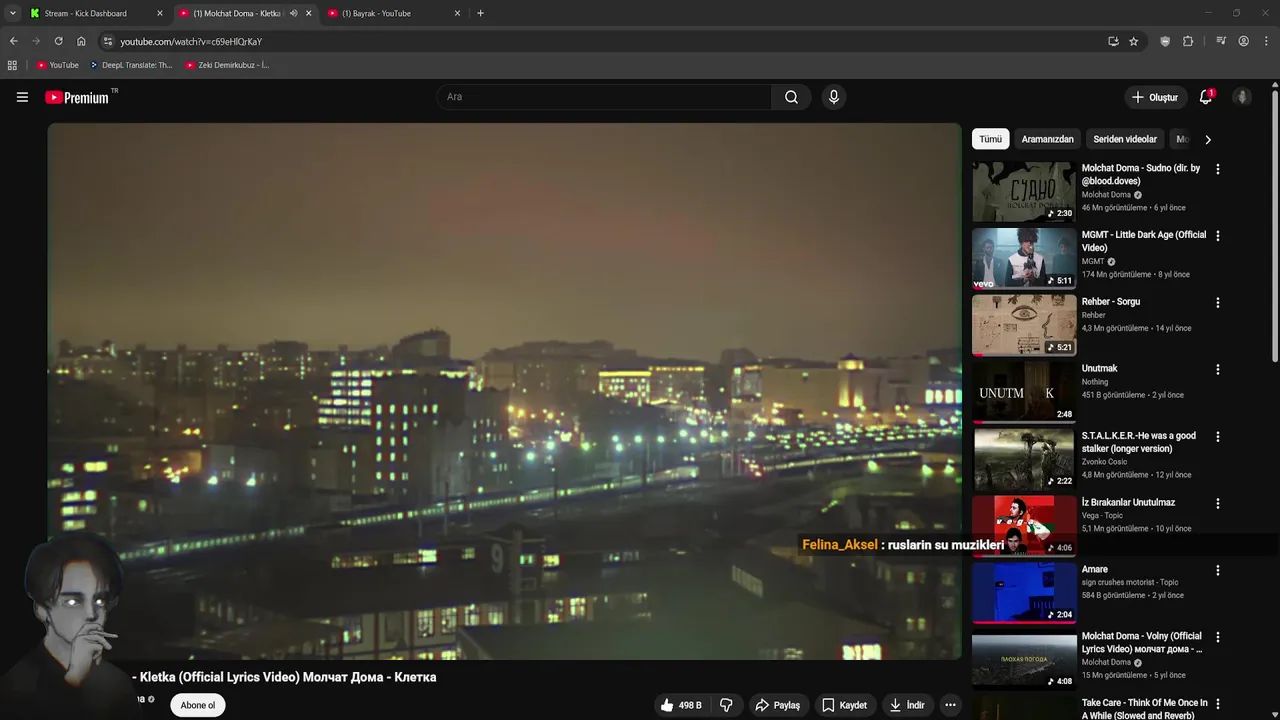Click the Take Care - Think Of Me title
Screen dimensions: 1280x720
1144,709
